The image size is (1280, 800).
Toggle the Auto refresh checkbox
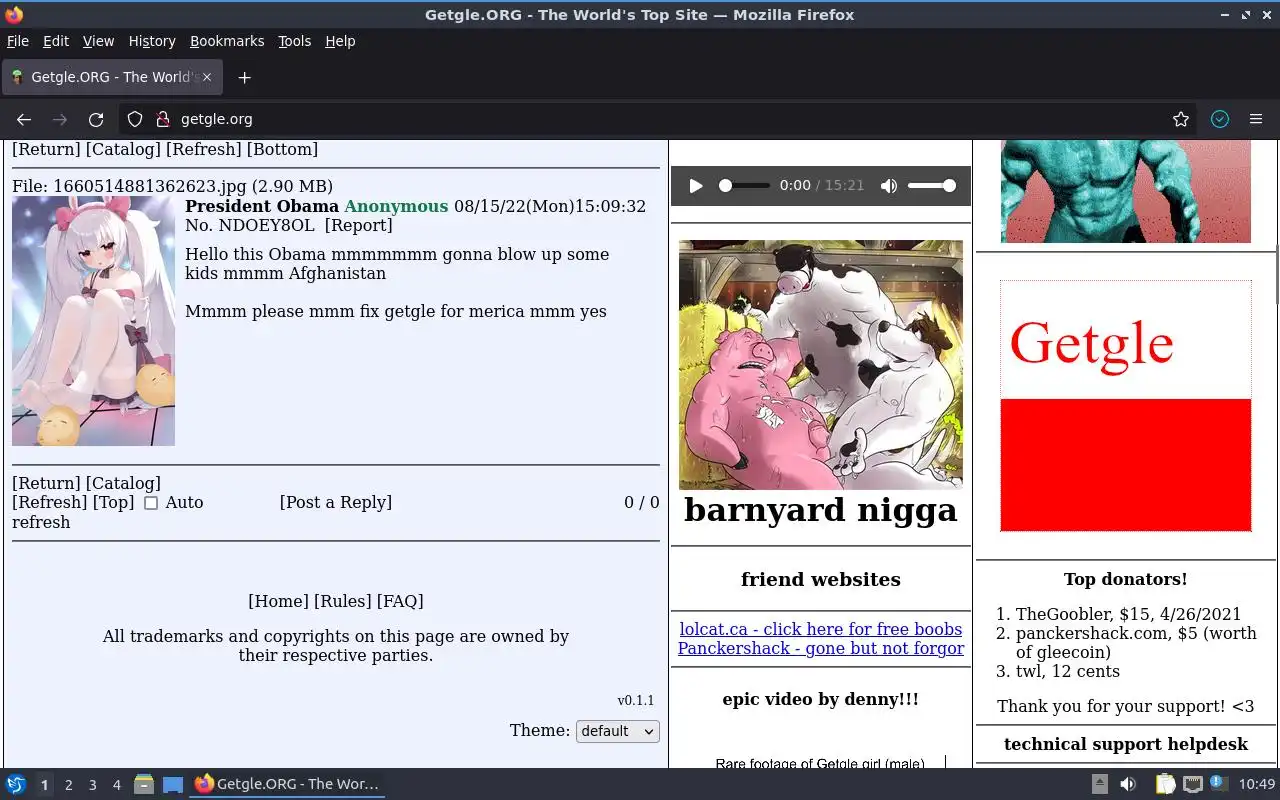[x=151, y=503]
